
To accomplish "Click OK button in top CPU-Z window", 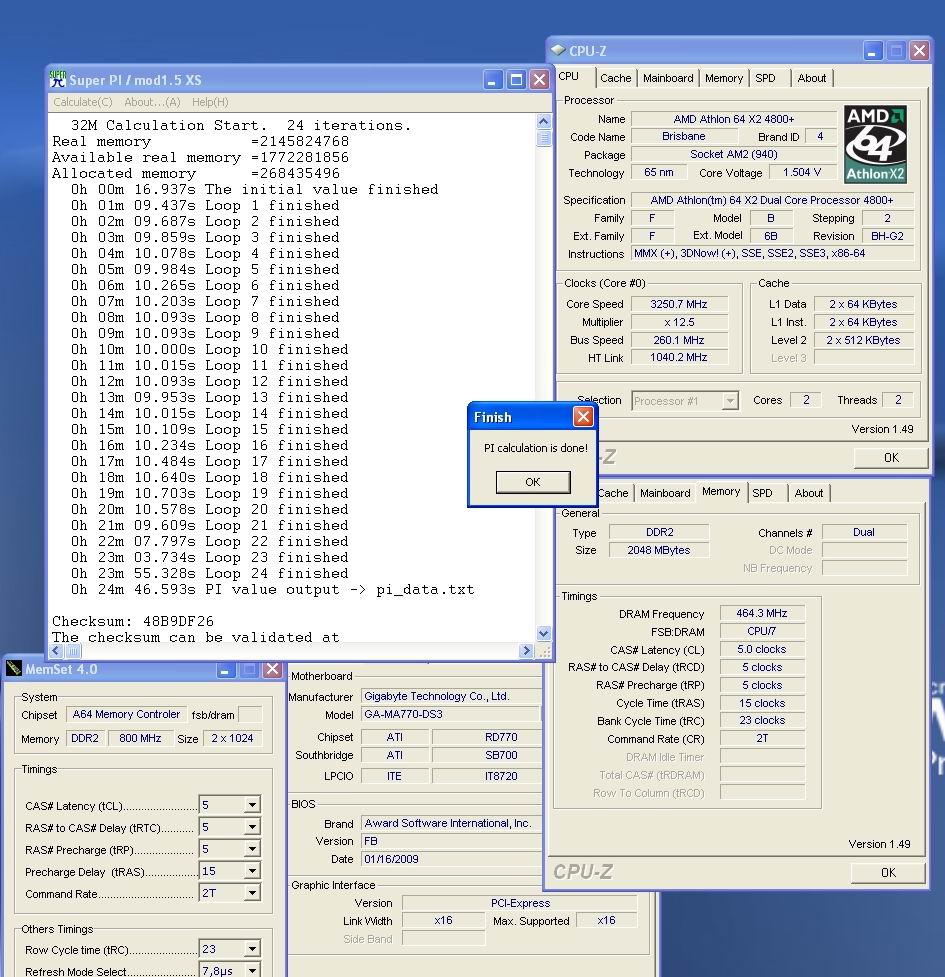I will (x=891, y=457).
